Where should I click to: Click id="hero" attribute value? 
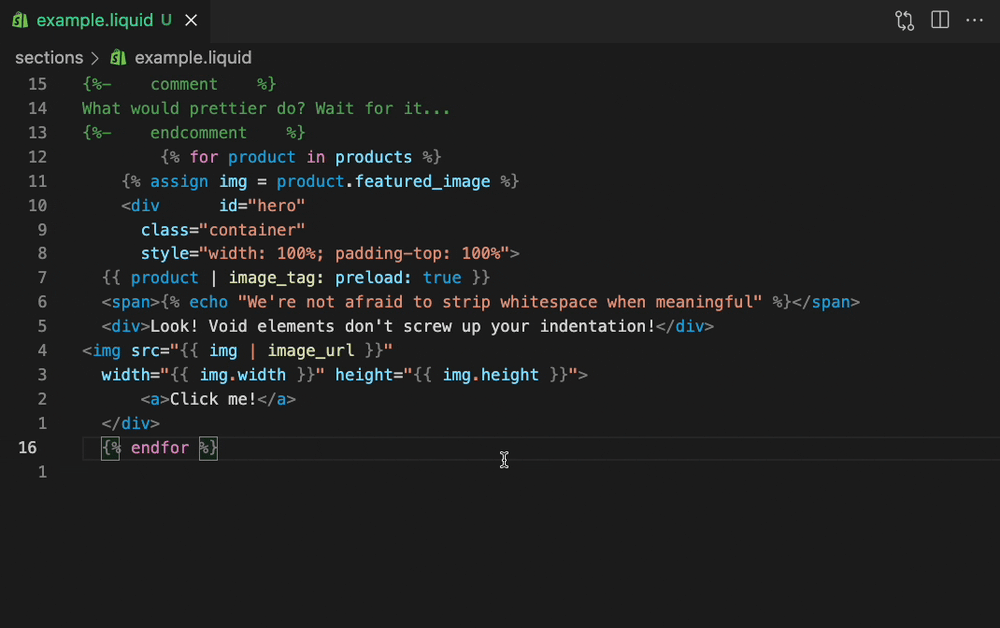[x=277, y=206]
